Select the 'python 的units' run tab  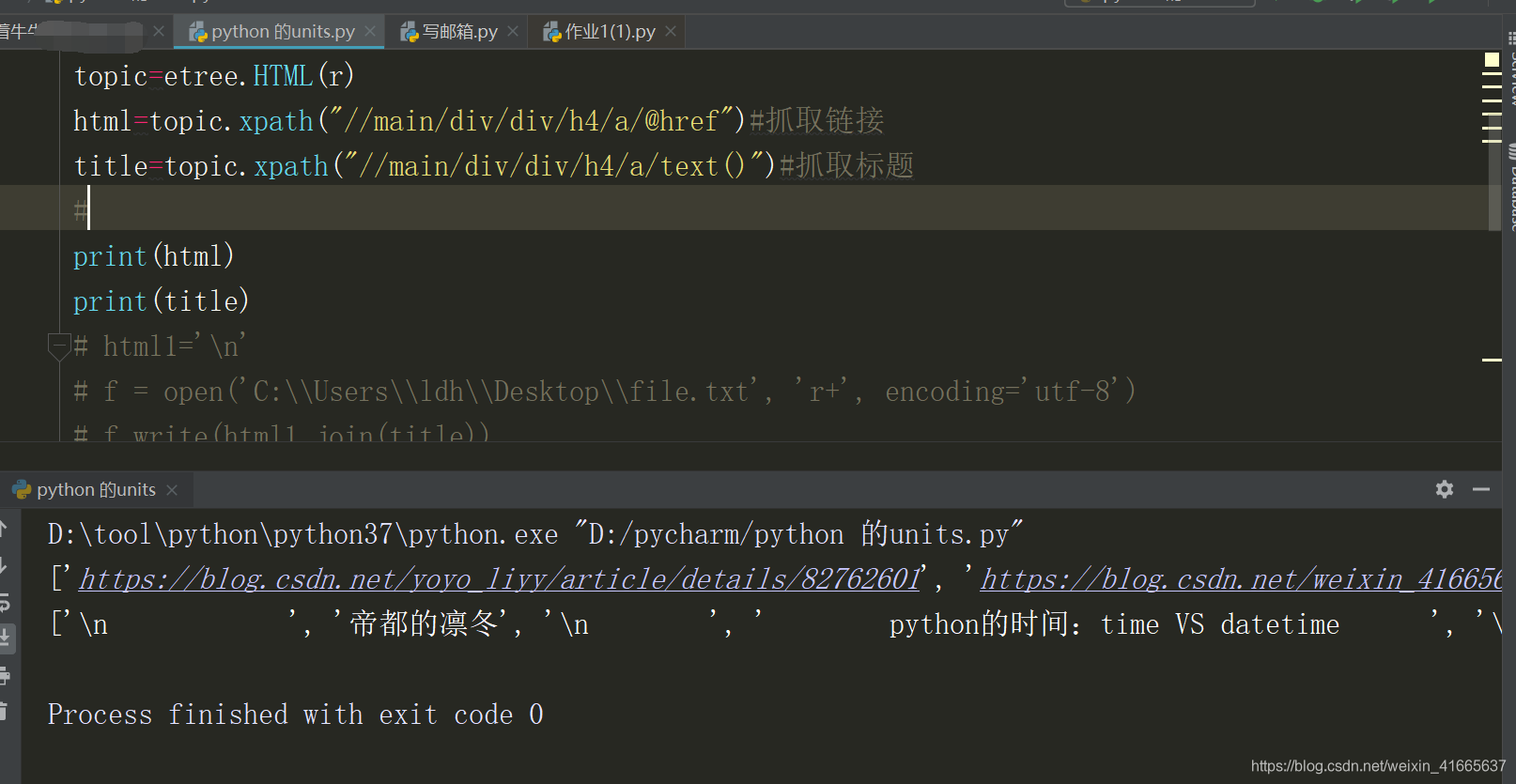96,490
